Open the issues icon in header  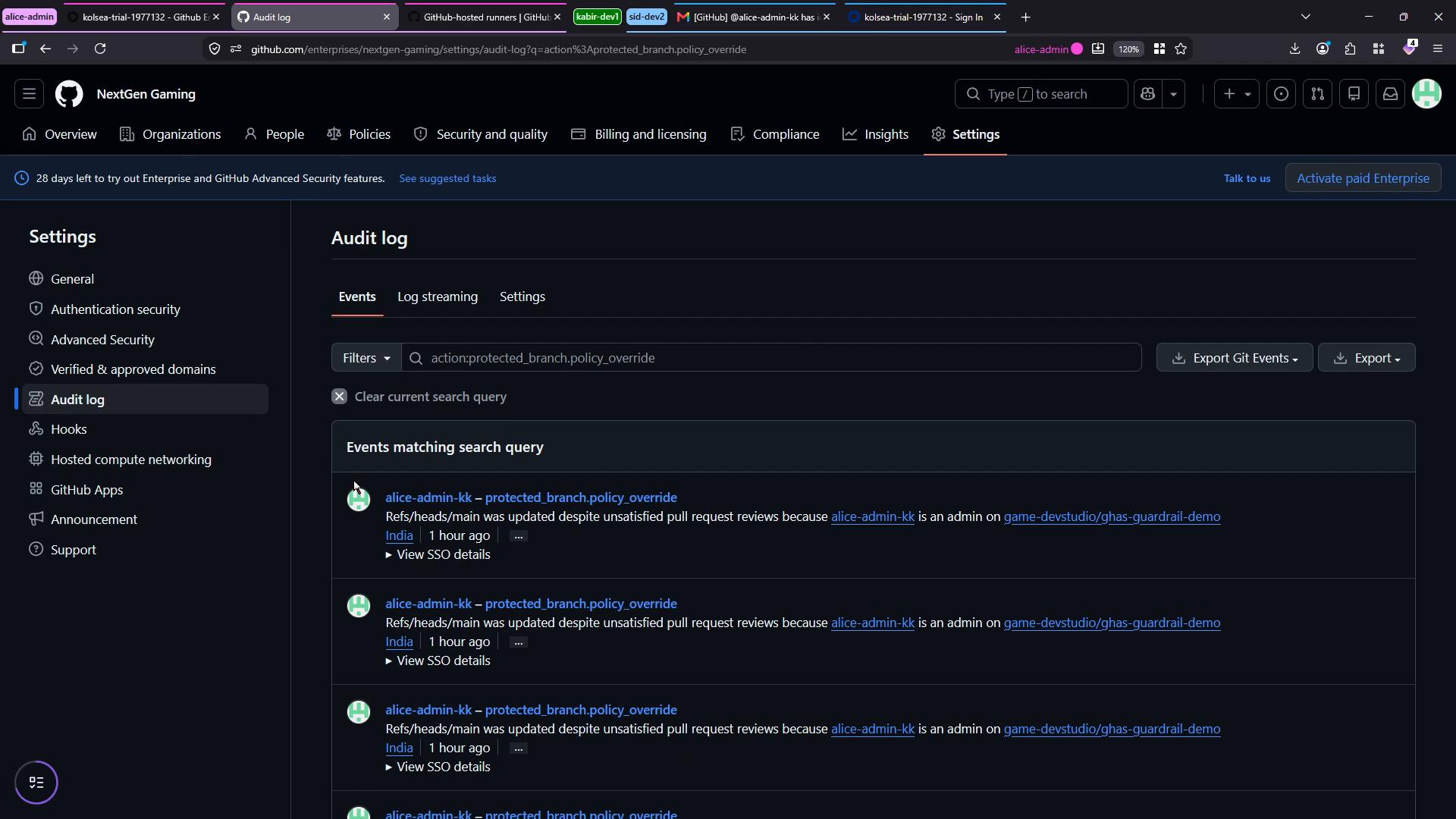click(1281, 94)
